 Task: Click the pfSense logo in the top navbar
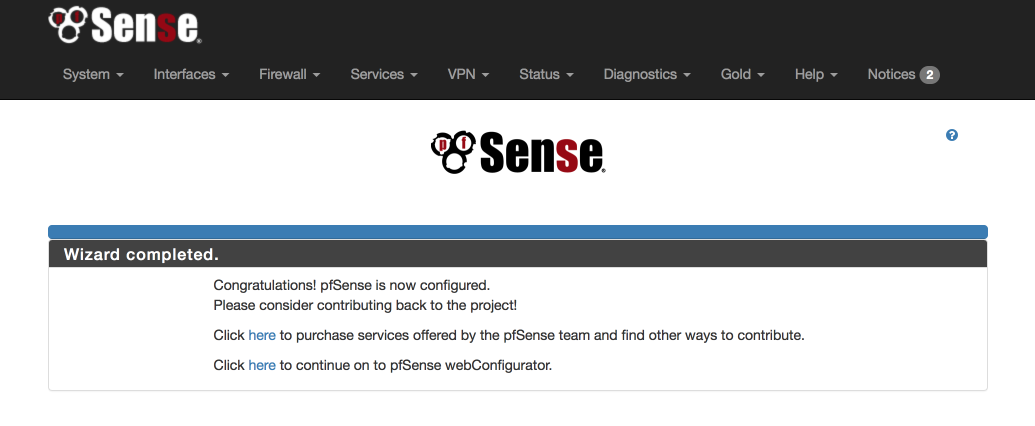point(125,26)
